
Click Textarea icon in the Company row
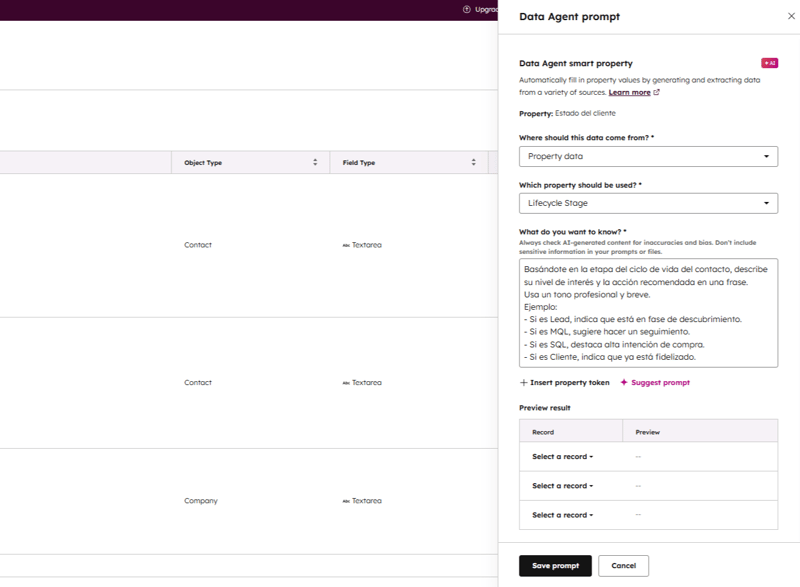click(346, 501)
